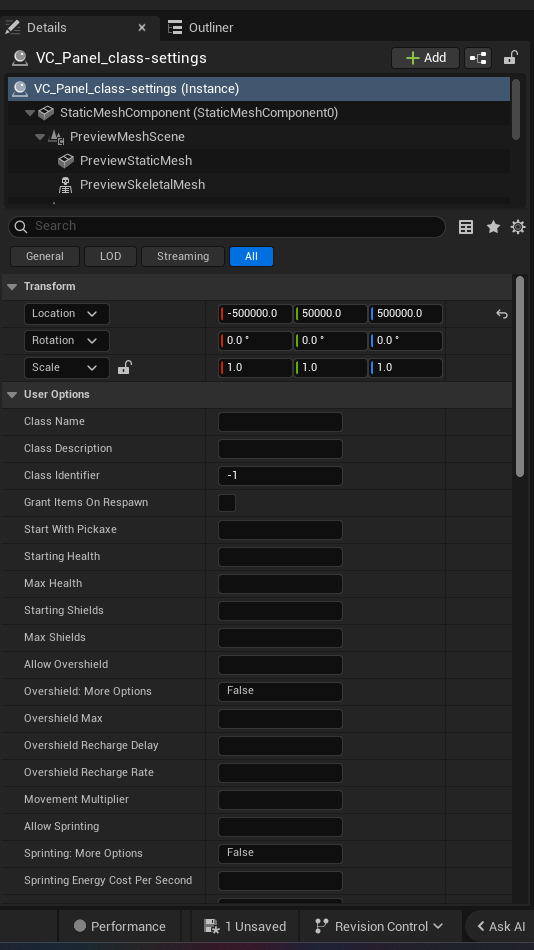
Task: Show only favorites star icon
Action: point(493,227)
